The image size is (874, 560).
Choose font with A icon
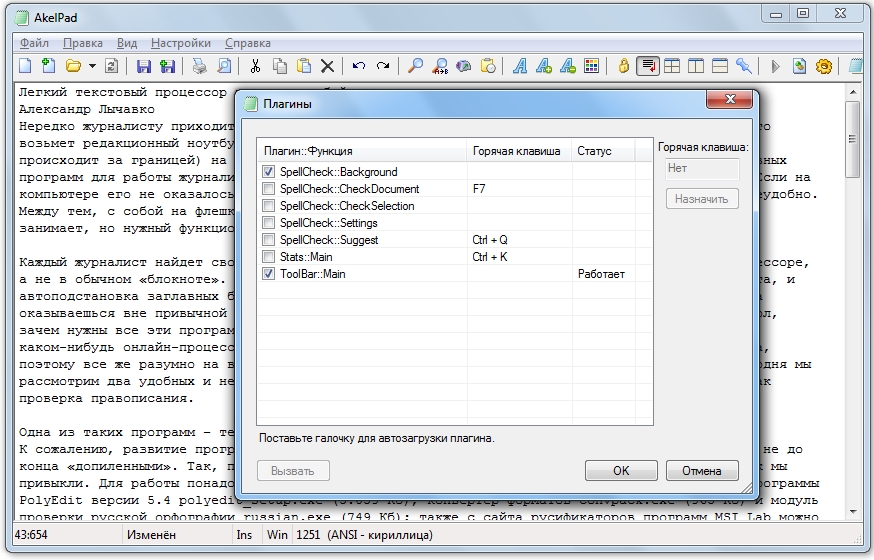pyautogui.click(x=520, y=66)
